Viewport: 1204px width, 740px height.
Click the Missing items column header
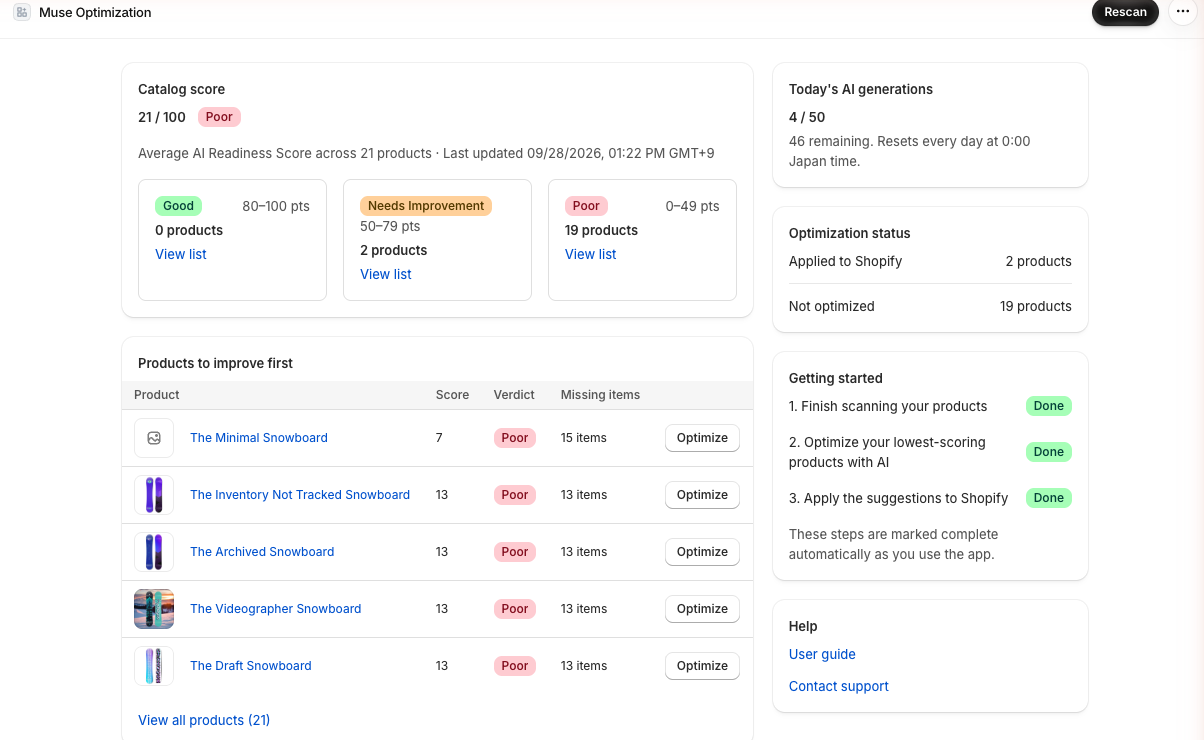click(x=600, y=395)
